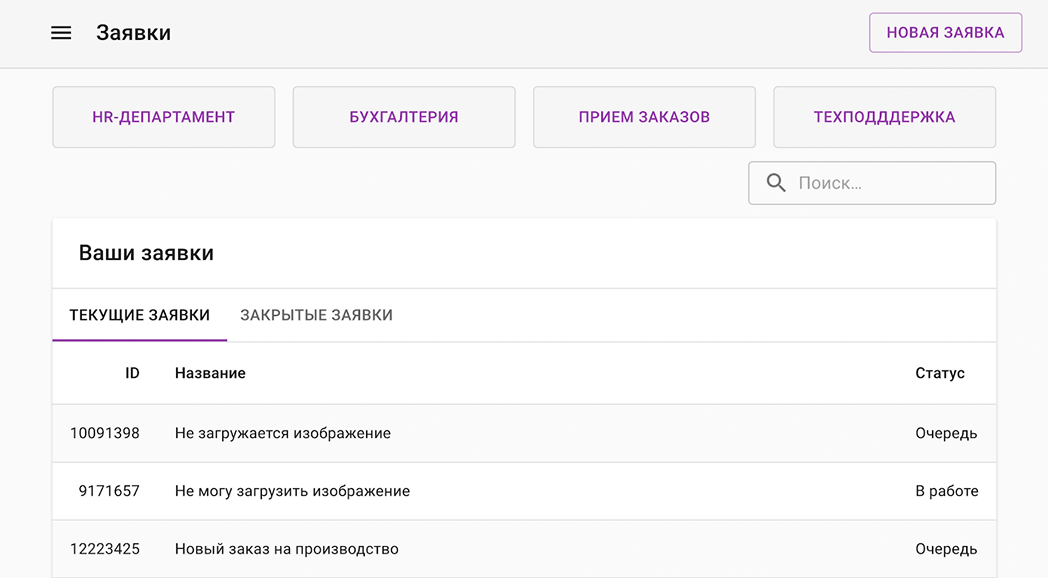Switch to the ЗАКРЫТЫЕ ЗАЯВКИ tab
Viewport: 1048px width, 578px height.
[x=316, y=315]
